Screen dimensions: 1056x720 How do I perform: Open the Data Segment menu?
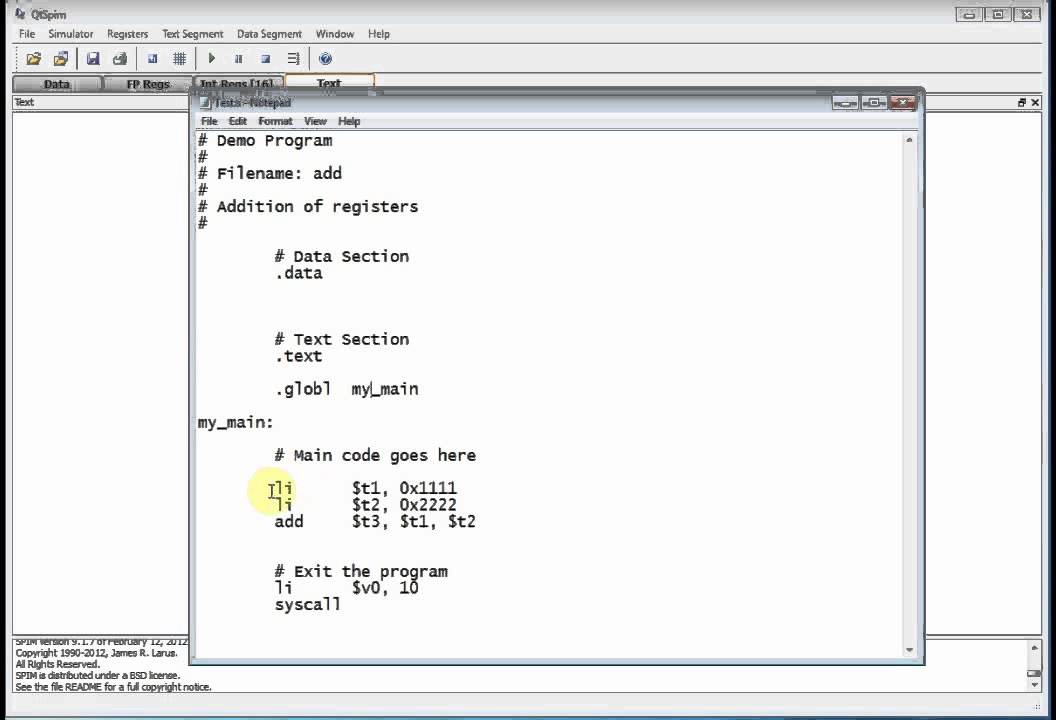[269, 34]
